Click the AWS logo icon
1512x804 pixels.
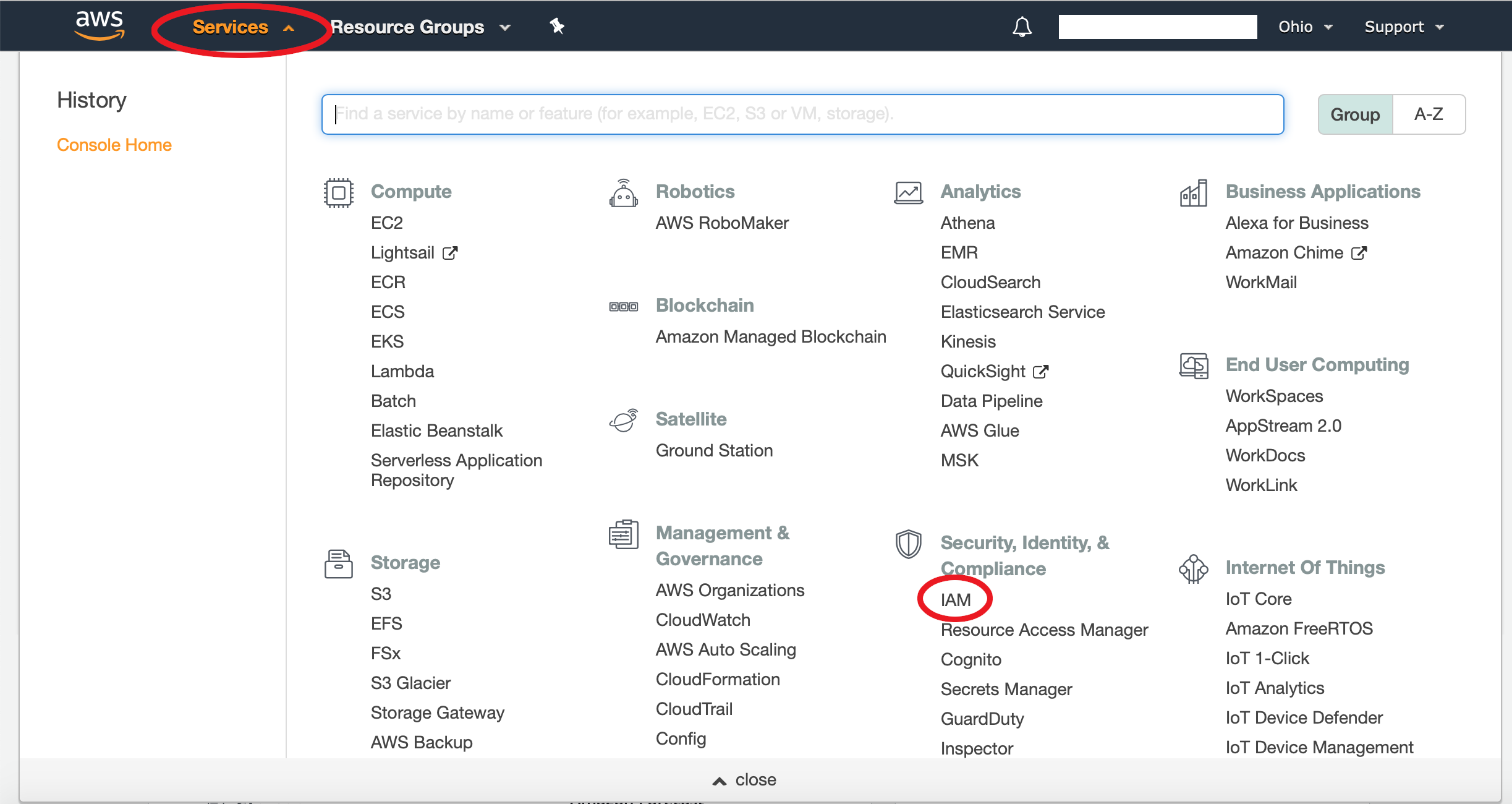tap(100, 25)
